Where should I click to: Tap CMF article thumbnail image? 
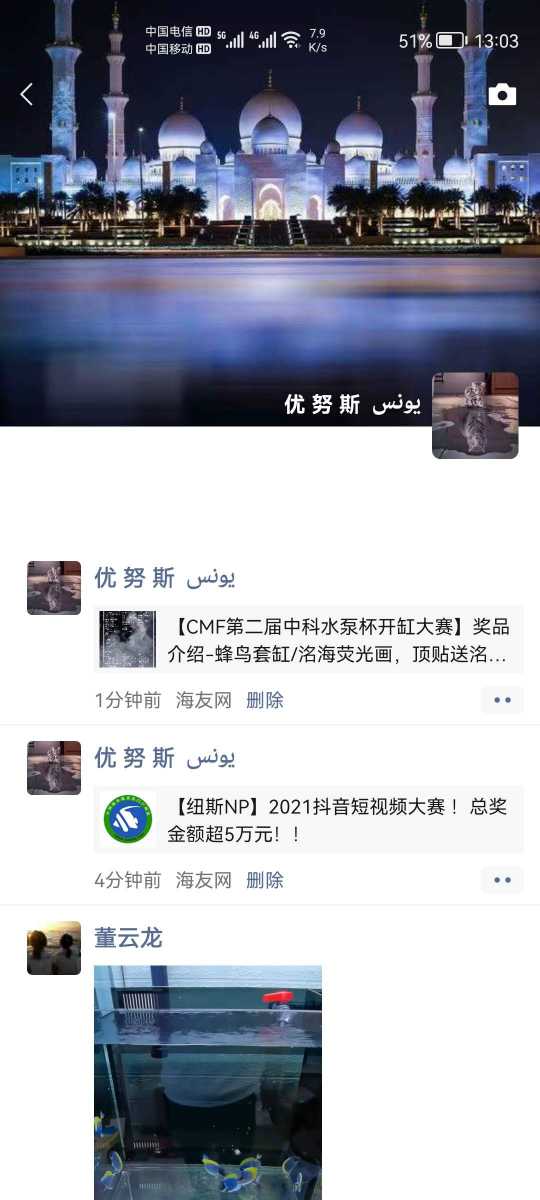coord(127,640)
